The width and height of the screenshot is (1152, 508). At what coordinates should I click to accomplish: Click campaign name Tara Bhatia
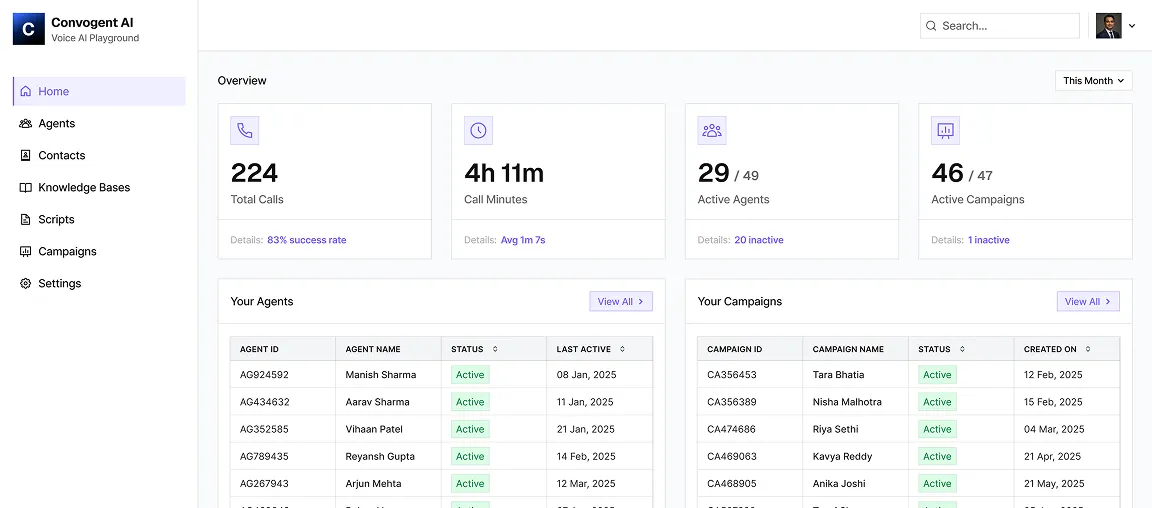pos(838,375)
